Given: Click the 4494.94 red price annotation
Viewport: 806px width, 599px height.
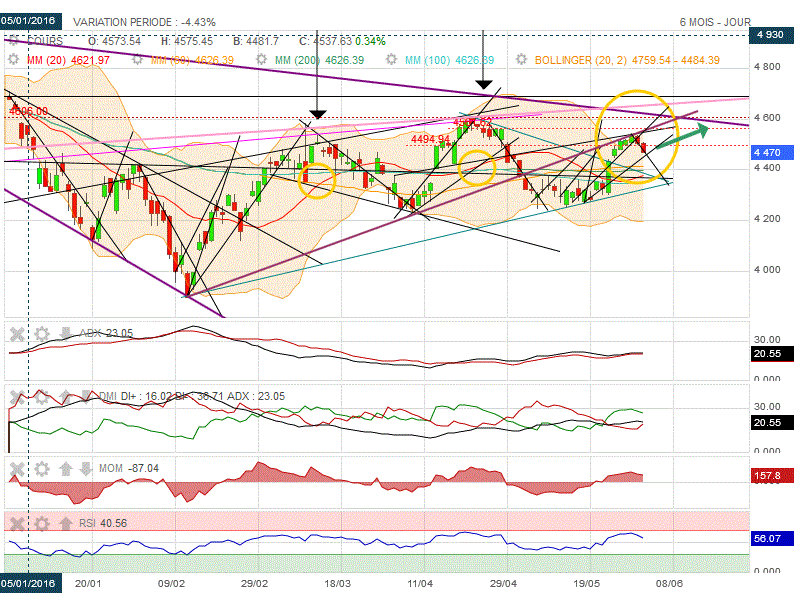Looking at the screenshot, I should point(431,139).
